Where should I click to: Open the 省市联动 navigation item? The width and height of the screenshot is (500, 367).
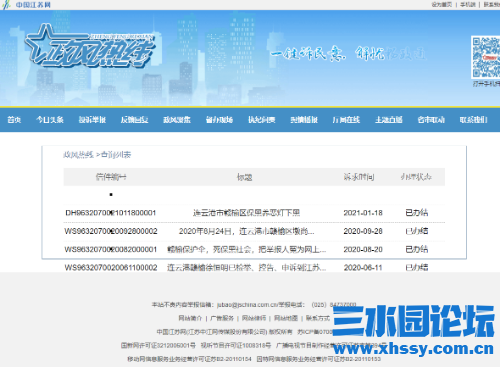pyautogui.click(x=431, y=120)
